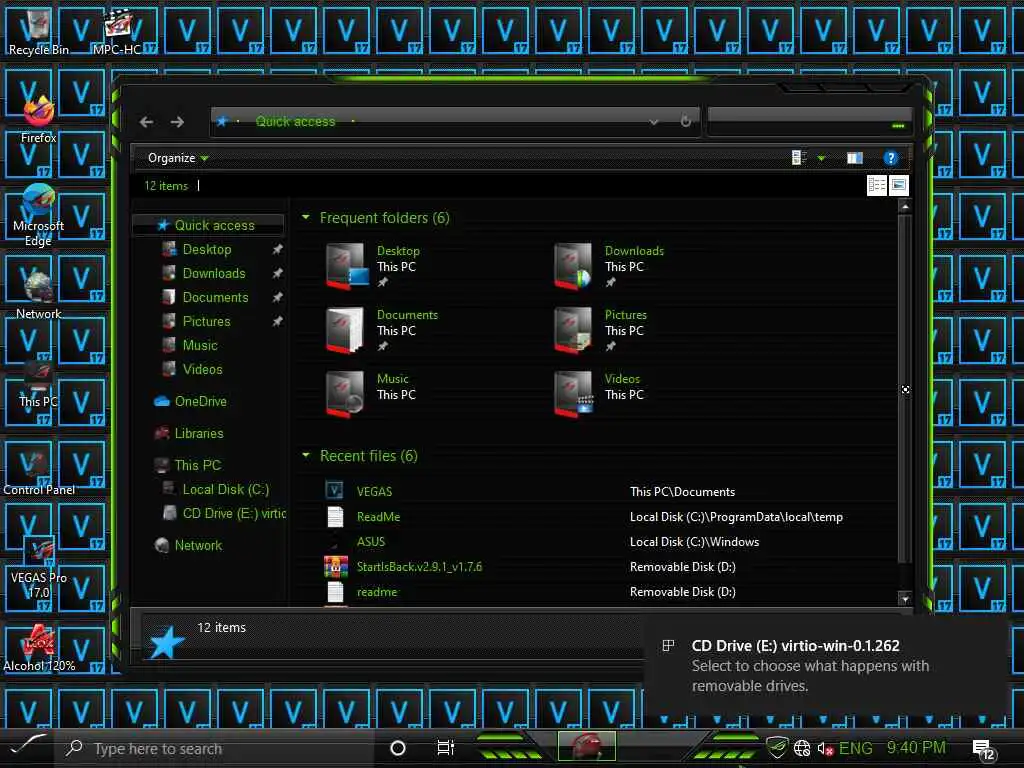The image size is (1024, 768).
Task: Click File Explorer taskbar button
Action: (x=586, y=746)
